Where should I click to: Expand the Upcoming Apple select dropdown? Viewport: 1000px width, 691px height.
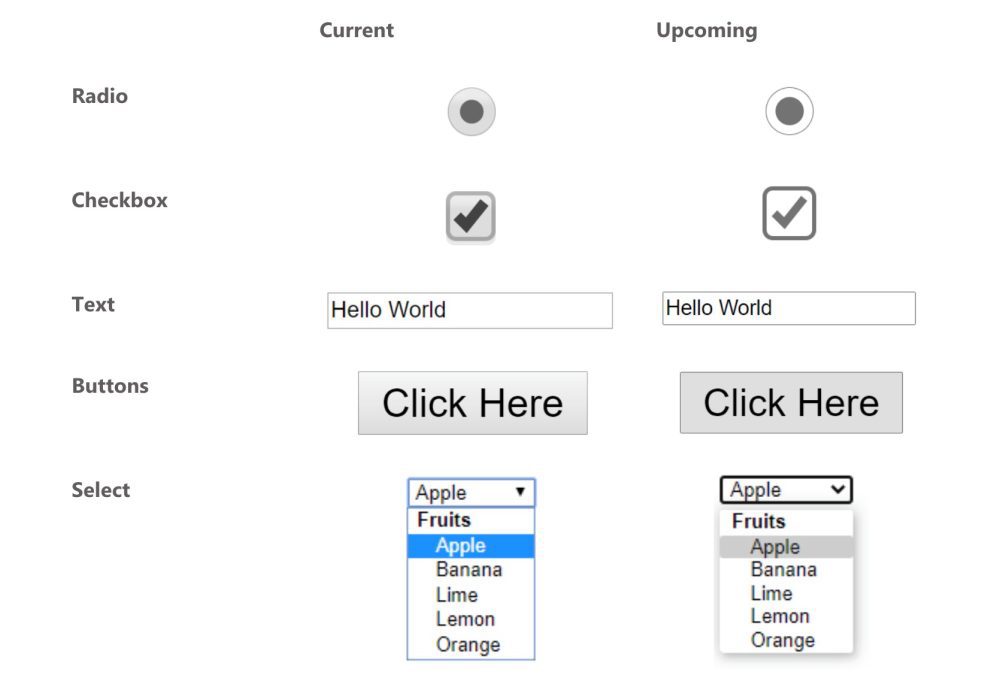click(786, 490)
